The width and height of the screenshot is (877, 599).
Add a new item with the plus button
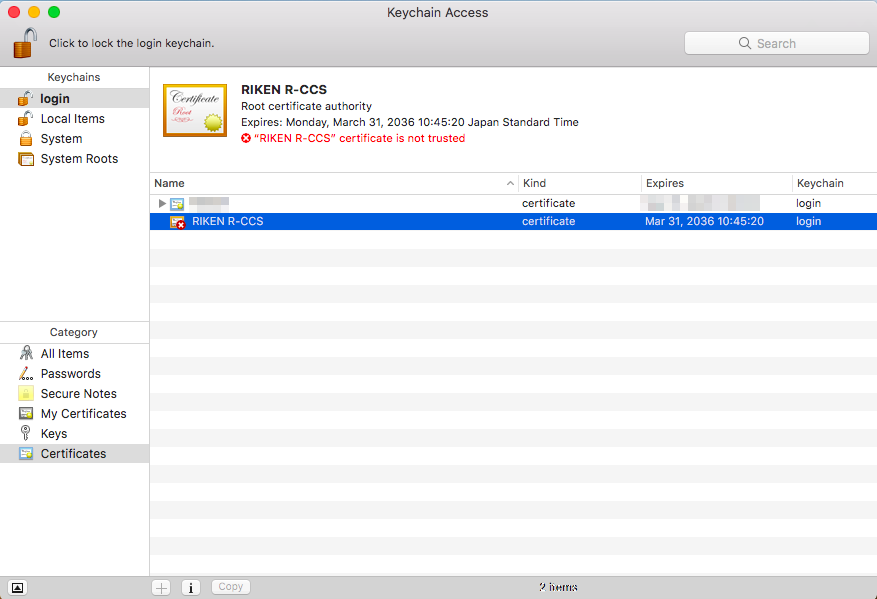coord(160,587)
